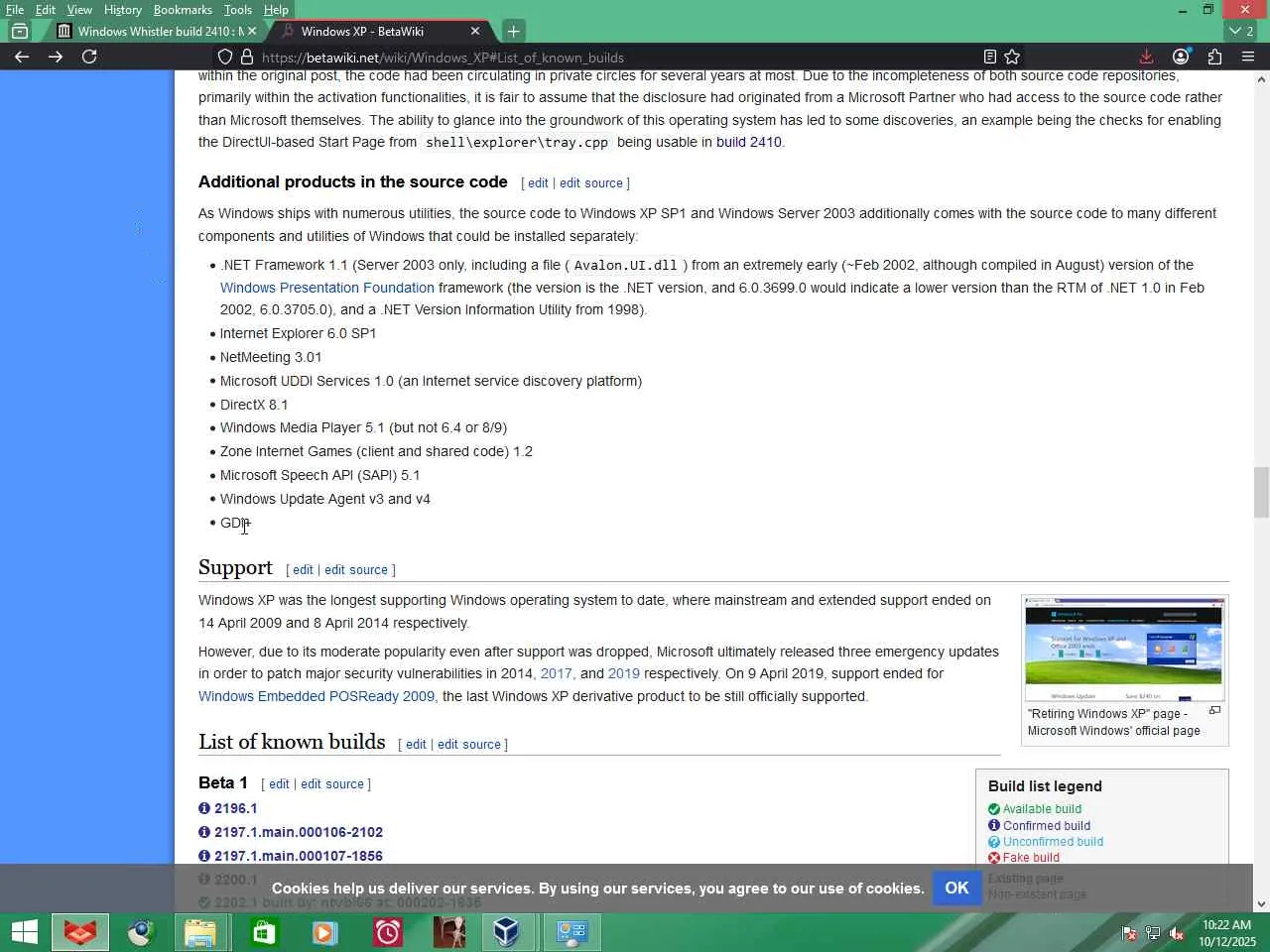The width and height of the screenshot is (1270, 952).
Task: Open the globe browser taskbar icon
Action: coord(141,932)
